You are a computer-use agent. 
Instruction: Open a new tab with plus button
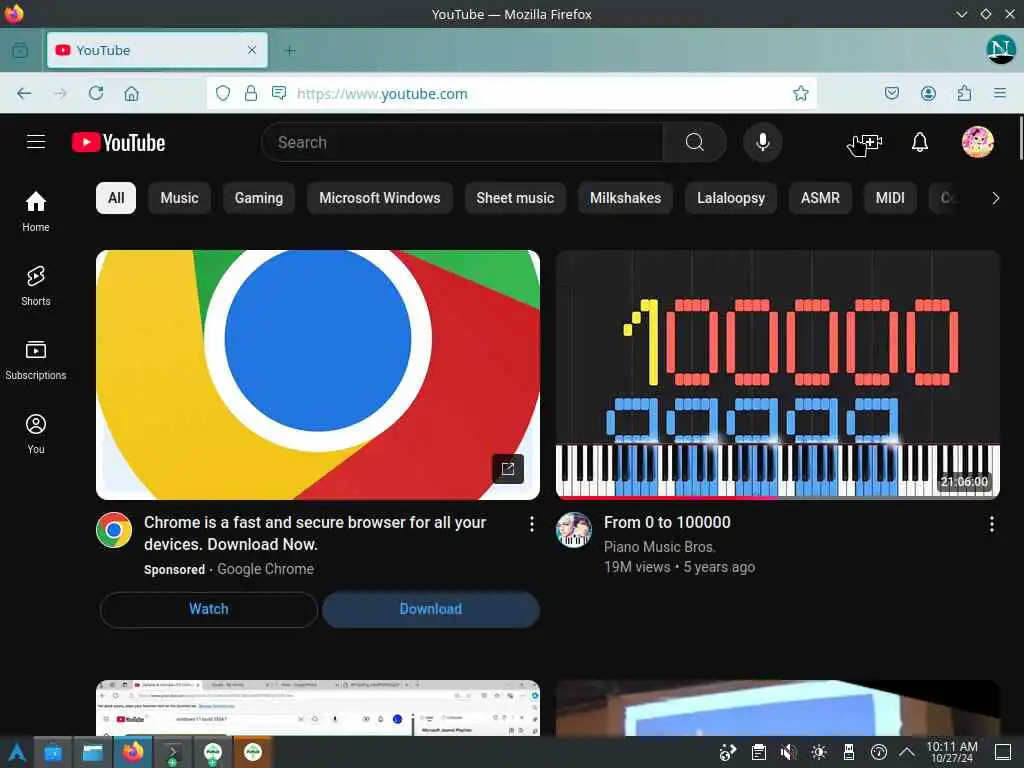[290, 50]
